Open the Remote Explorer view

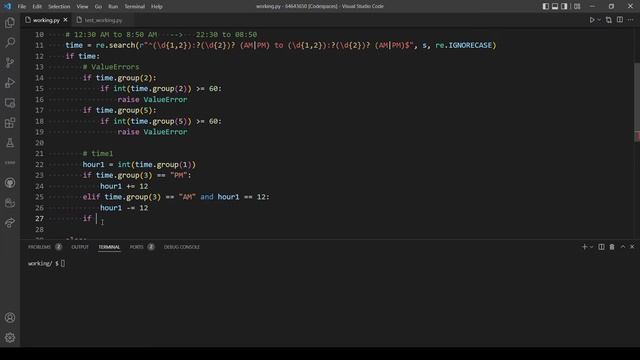[10, 103]
